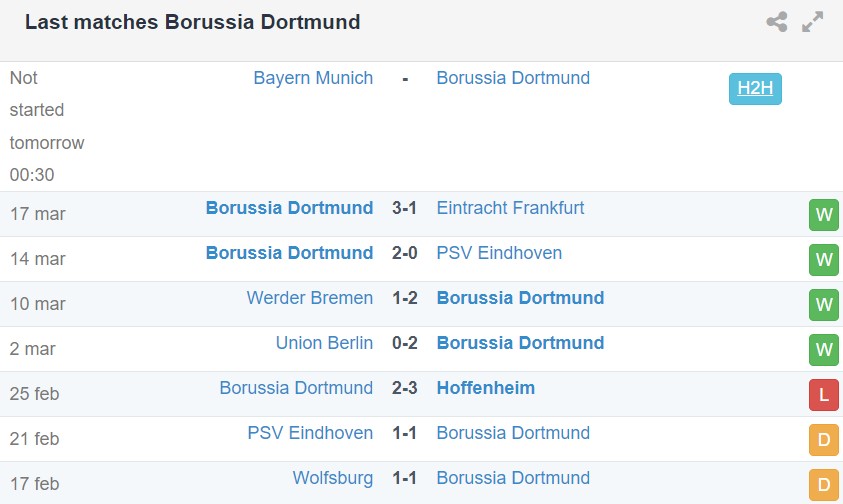Click the D badge for 21 feb match
This screenshot has width=843, height=504.
coord(824,440)
